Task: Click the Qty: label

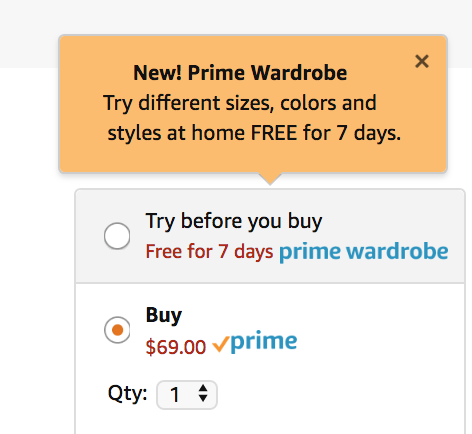Action: [x=128, y=394]
